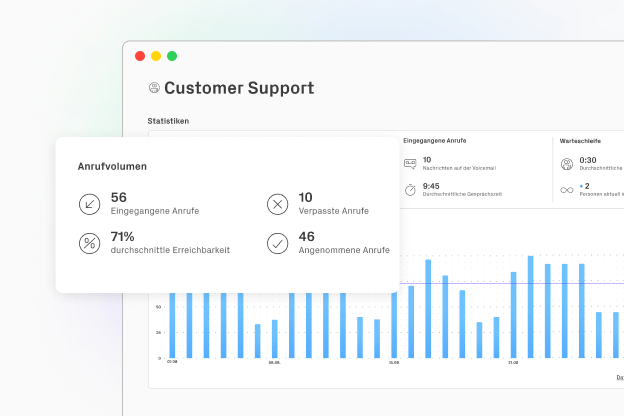The image size is (624, 416).
Task: Click the Nachrichten auf der Voicemail label
Action: click(x=459, y=168)
